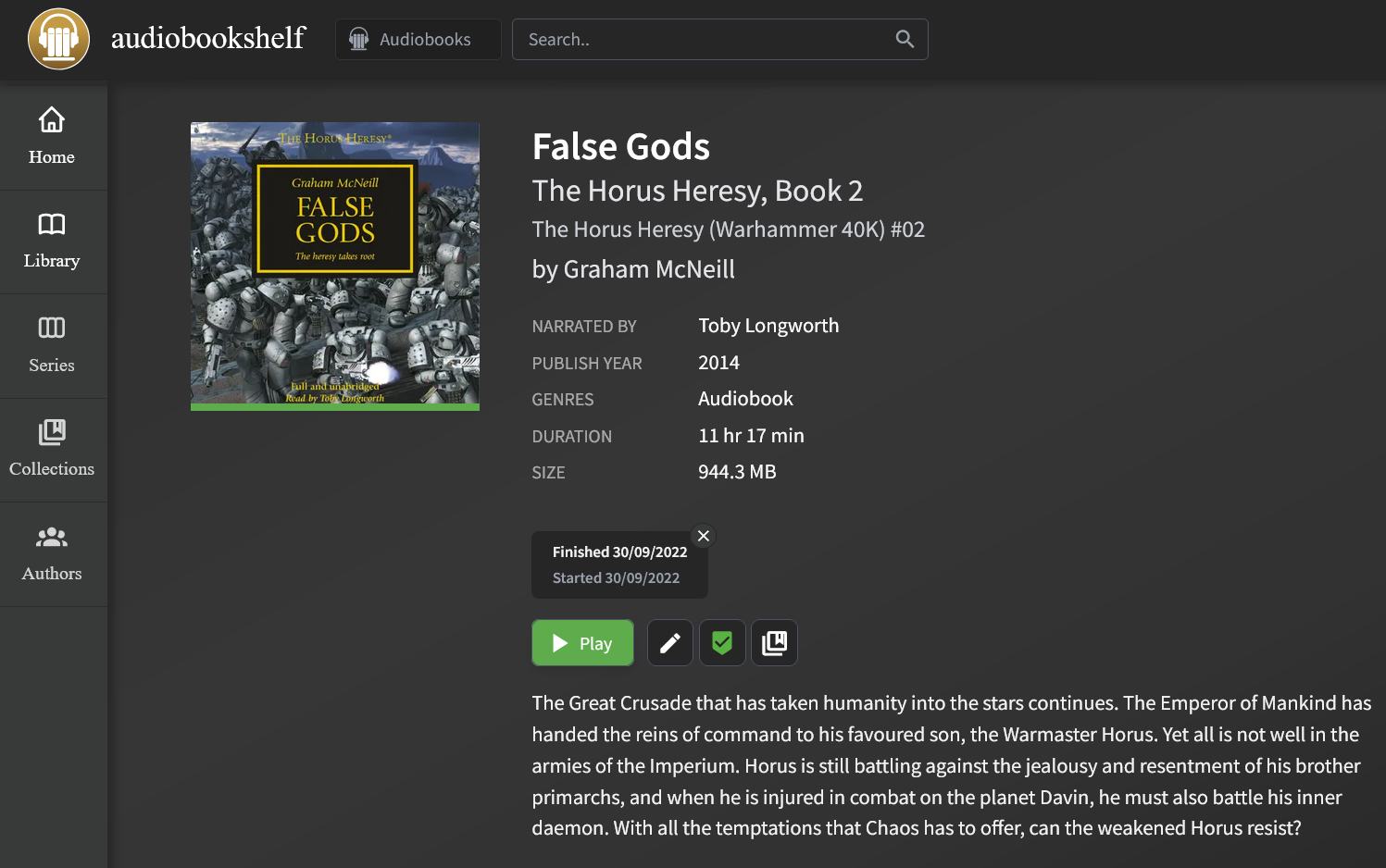1386x868 pixels.
Task: Click the False Gods cover artwork
Action: tap(334, 266)
